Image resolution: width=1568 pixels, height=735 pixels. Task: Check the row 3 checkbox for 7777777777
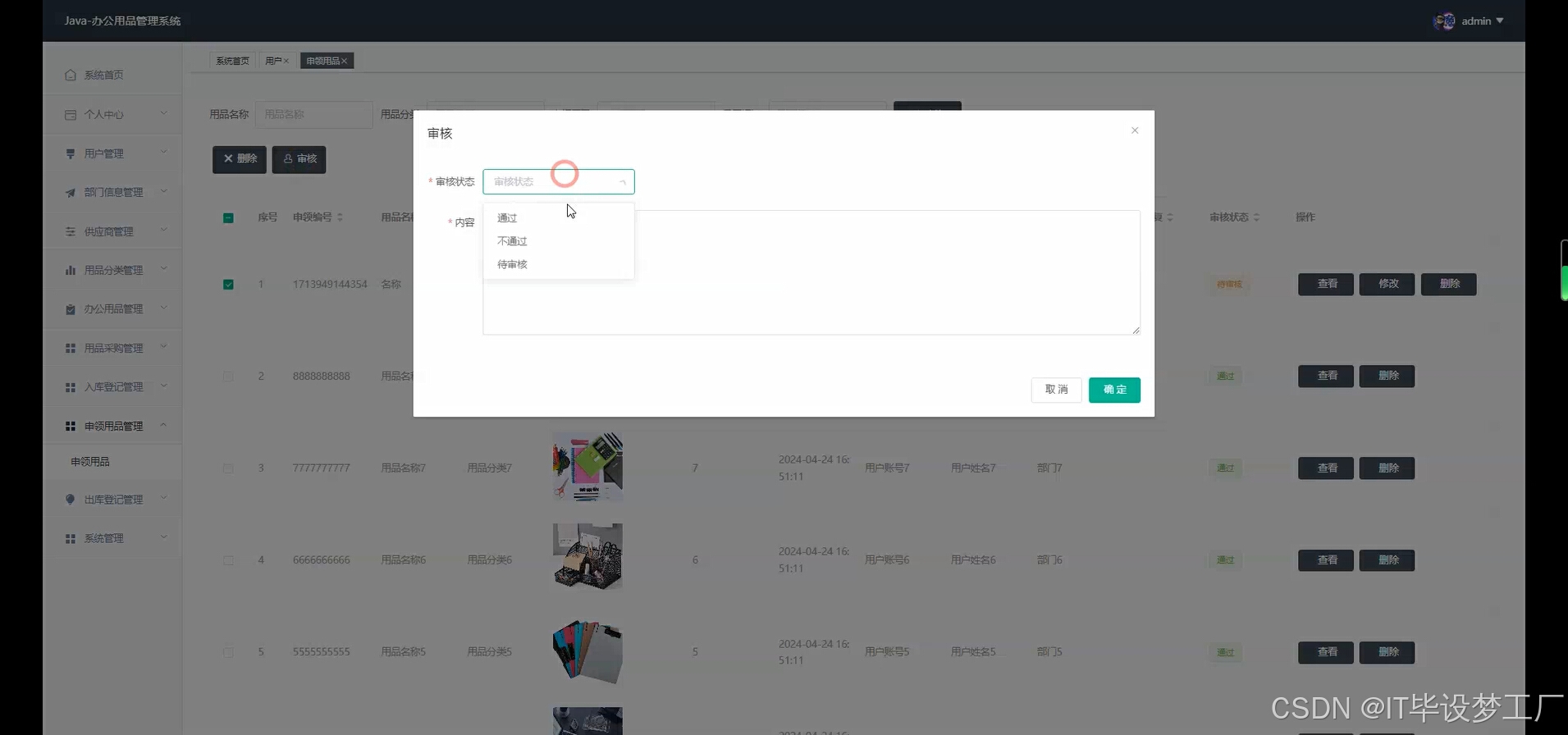click(228, 468)
